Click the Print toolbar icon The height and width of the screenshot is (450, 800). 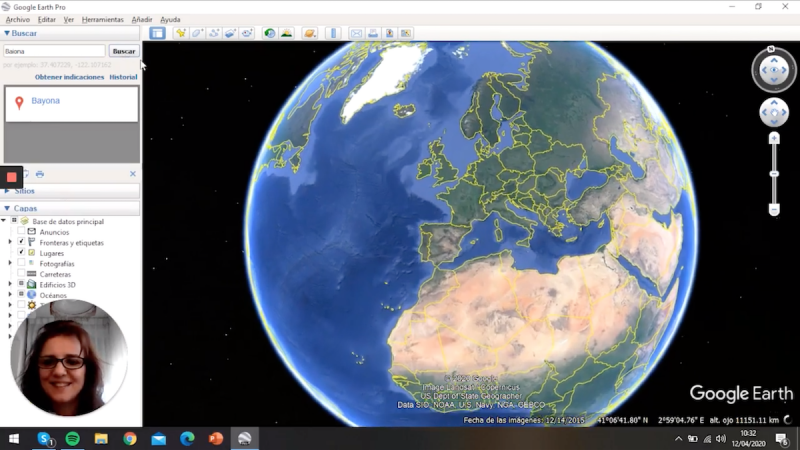coord(373,33)
